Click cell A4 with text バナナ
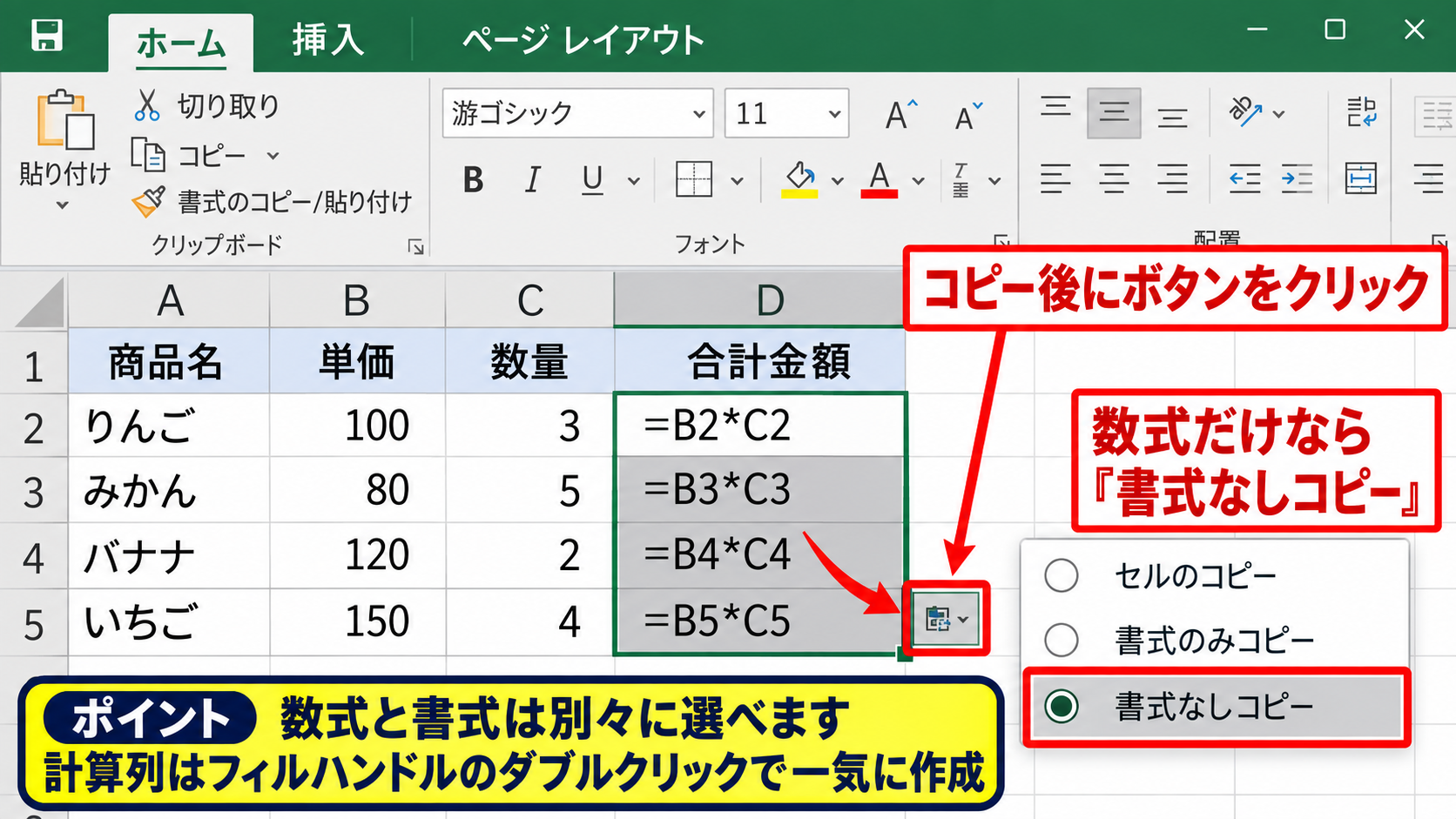Screen dimensions: 1456x819 tap(169, 555)
